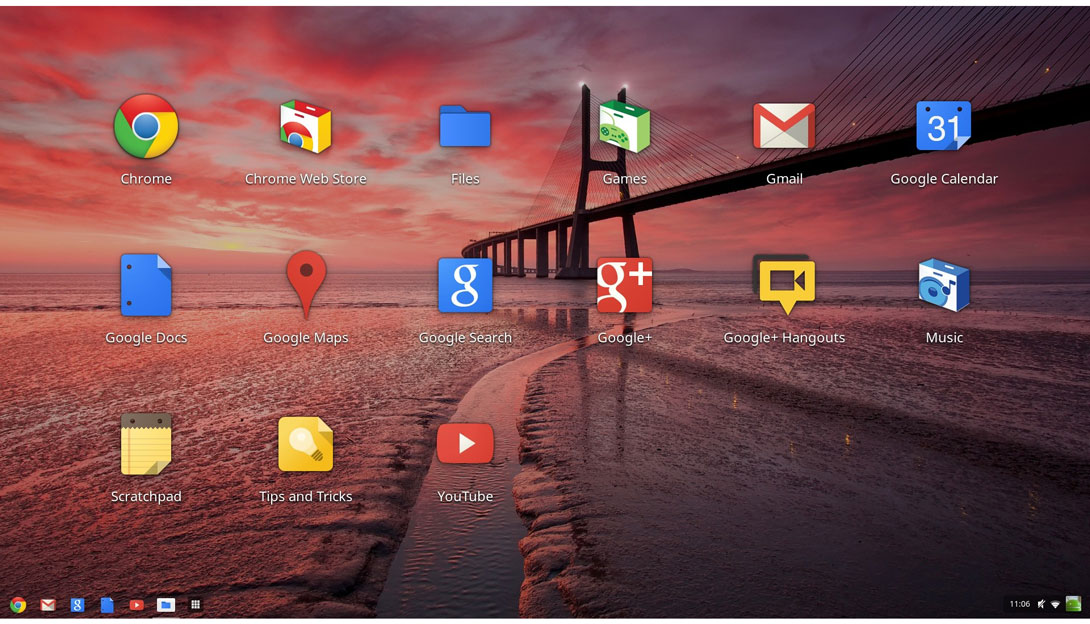Open the apps grid launcher in shelf

[x=195, y=605]
